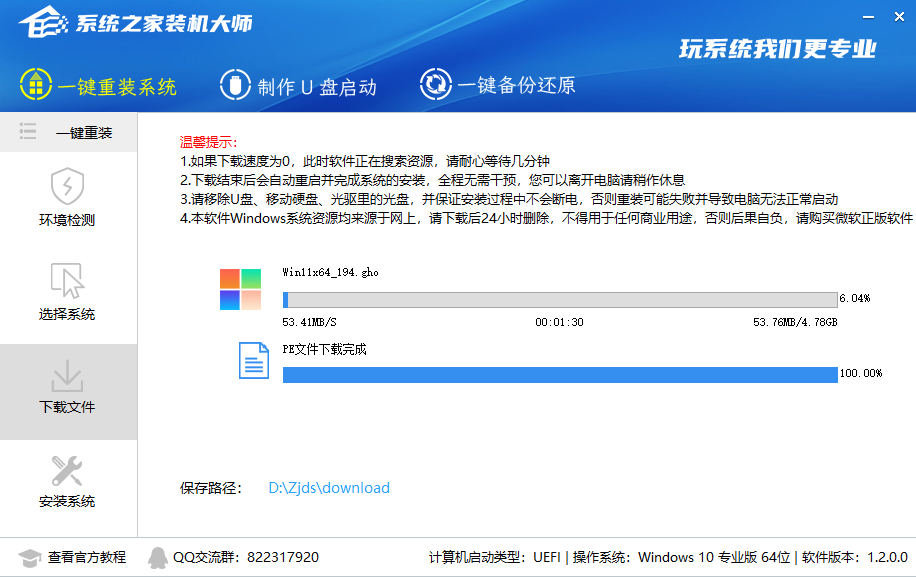This screenshot has height=577, width=916.
Task: Click the Win11 download progress bar
Action: click(x=560, y=299)
